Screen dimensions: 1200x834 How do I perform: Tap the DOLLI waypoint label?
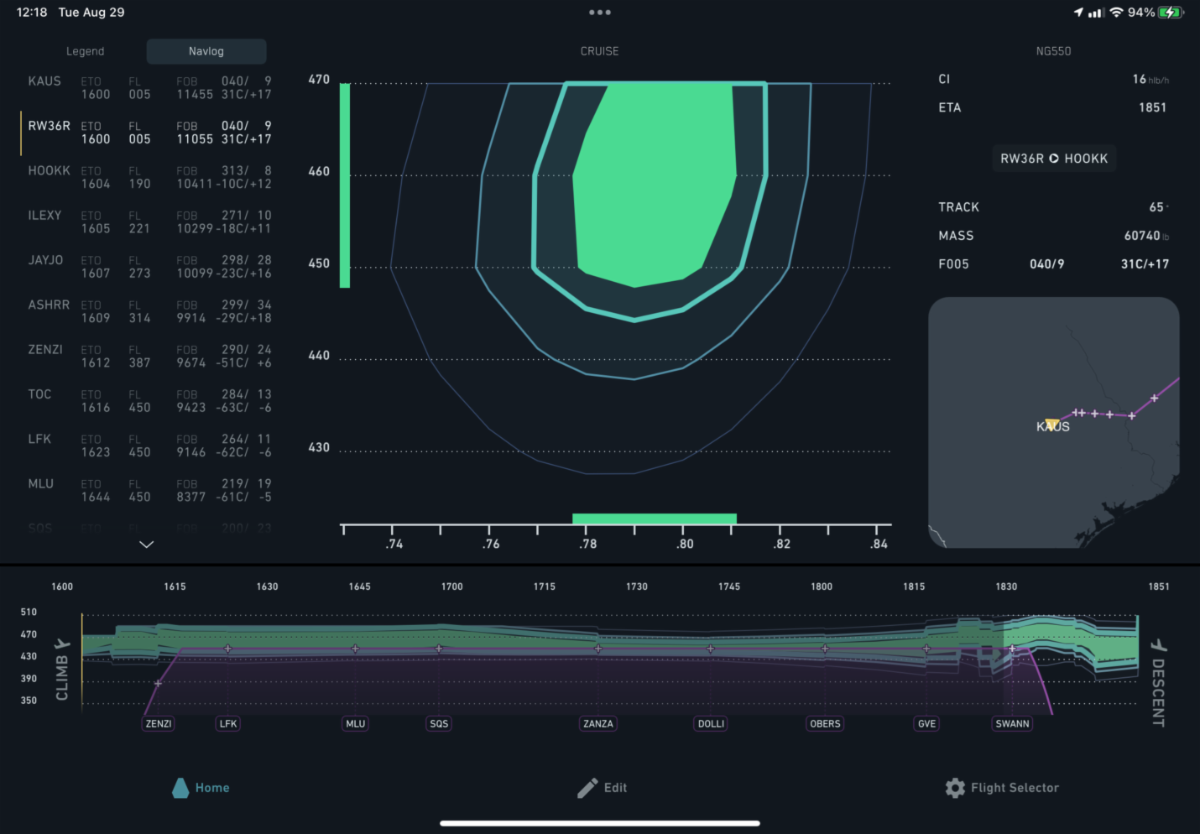pos(710,723)
